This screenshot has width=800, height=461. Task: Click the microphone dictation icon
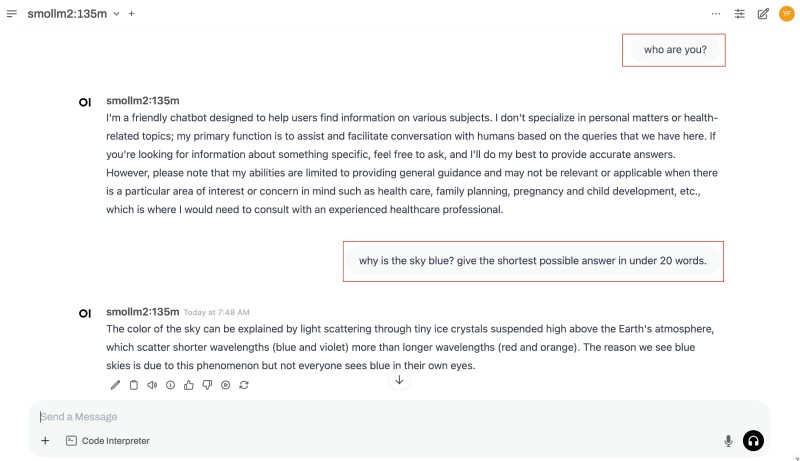tap(728, 441)
